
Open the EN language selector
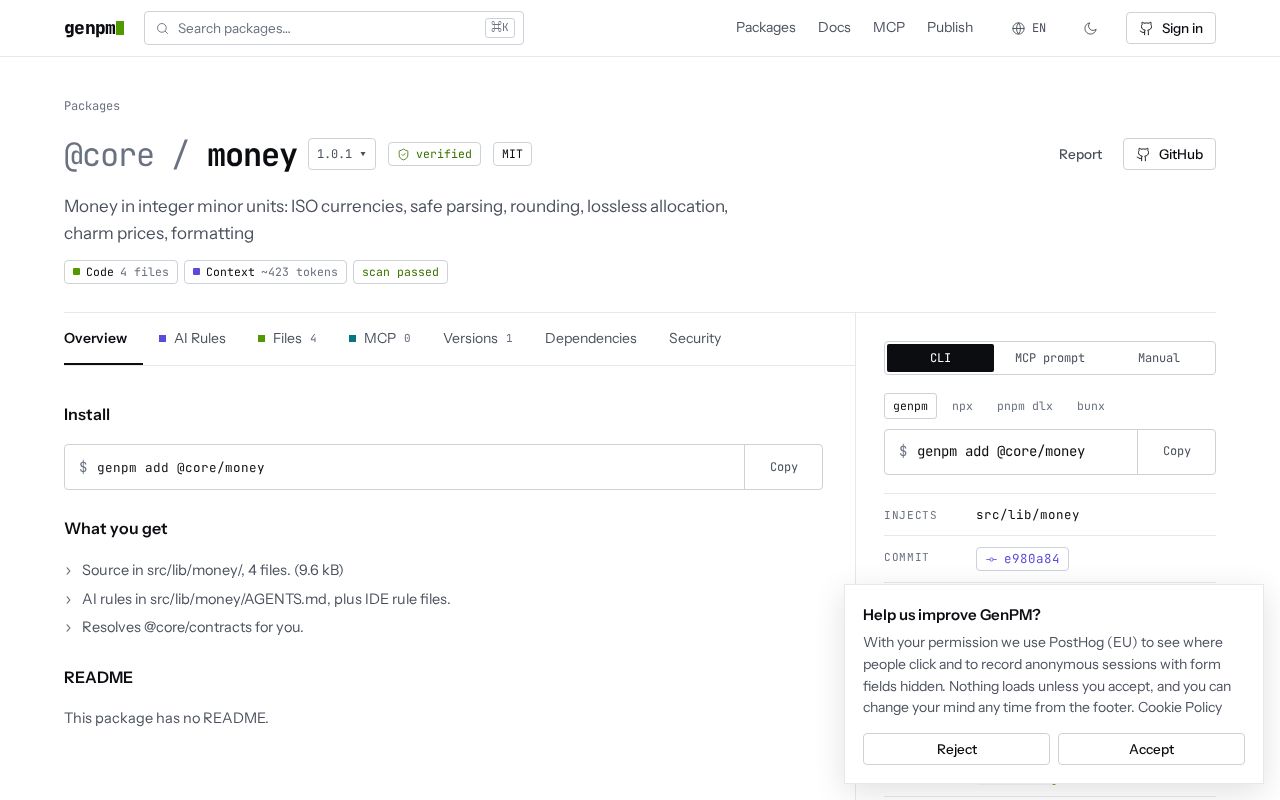point(1029,28)
